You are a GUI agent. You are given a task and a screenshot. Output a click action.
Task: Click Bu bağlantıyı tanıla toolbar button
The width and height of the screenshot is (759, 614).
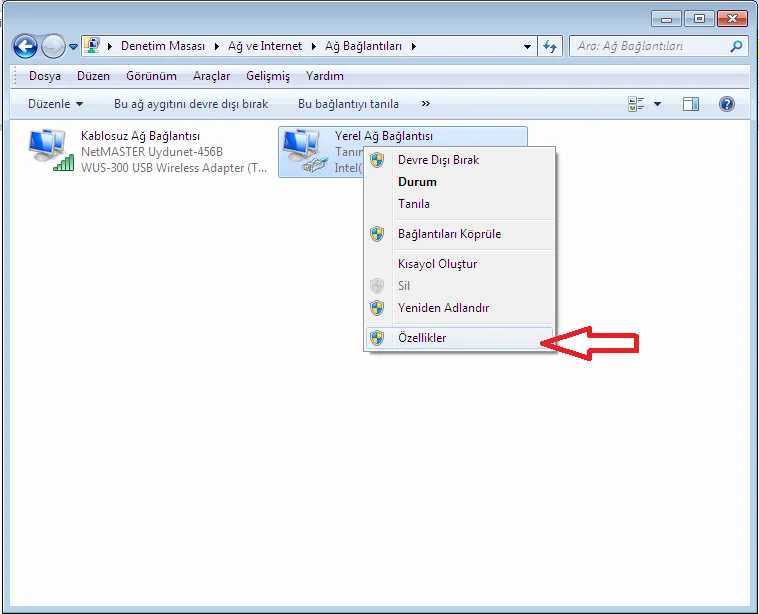pyautogui.click(x=348, y=104)
